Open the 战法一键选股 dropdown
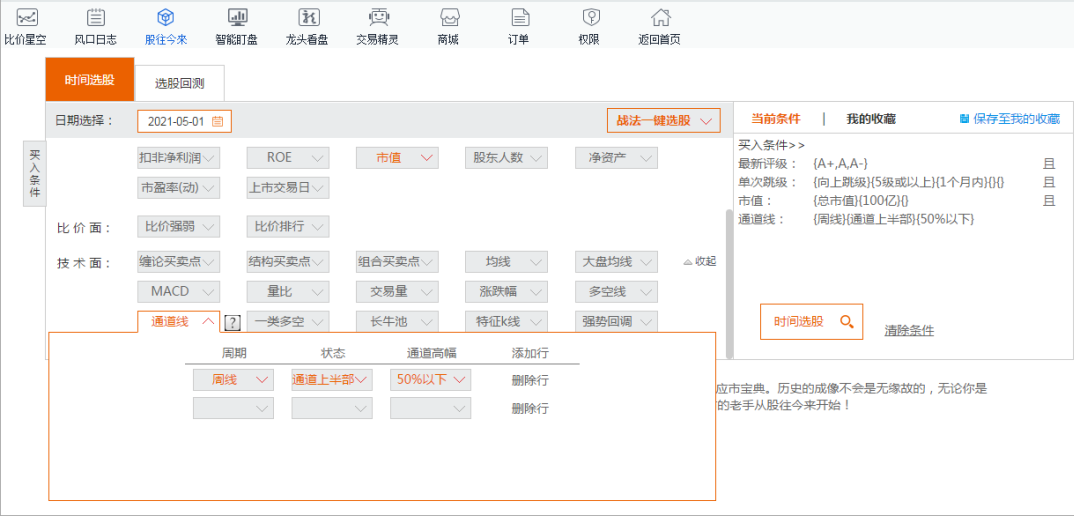 664,121
